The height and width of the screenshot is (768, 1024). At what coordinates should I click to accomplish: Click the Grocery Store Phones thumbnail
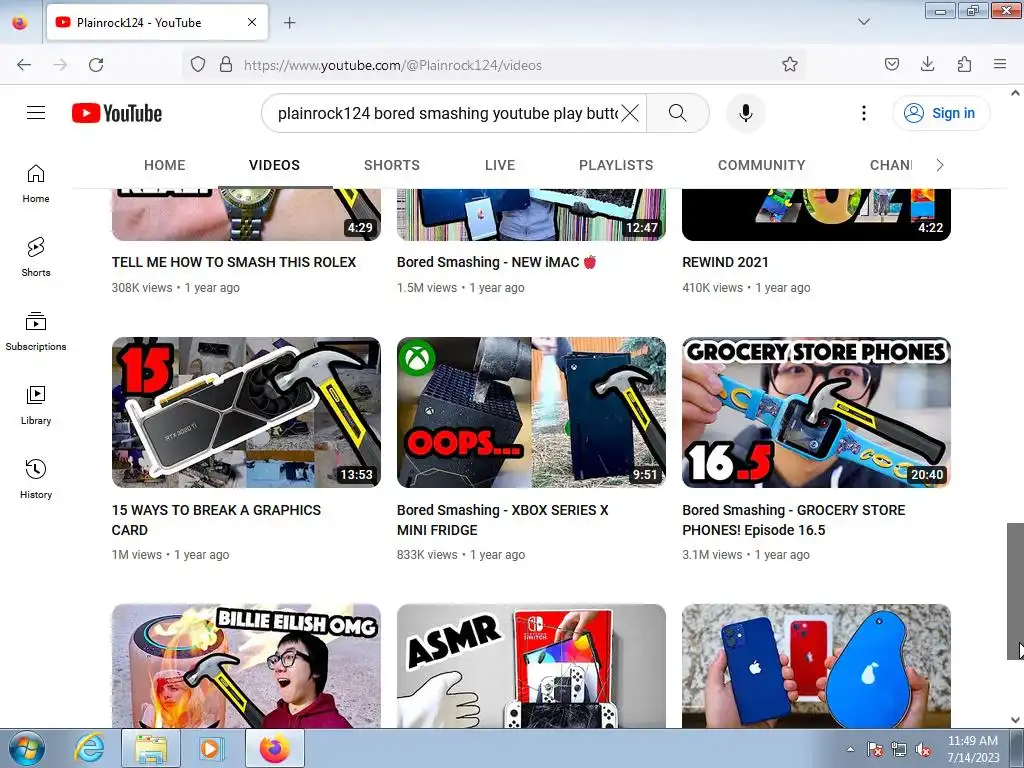click(816, 412)
